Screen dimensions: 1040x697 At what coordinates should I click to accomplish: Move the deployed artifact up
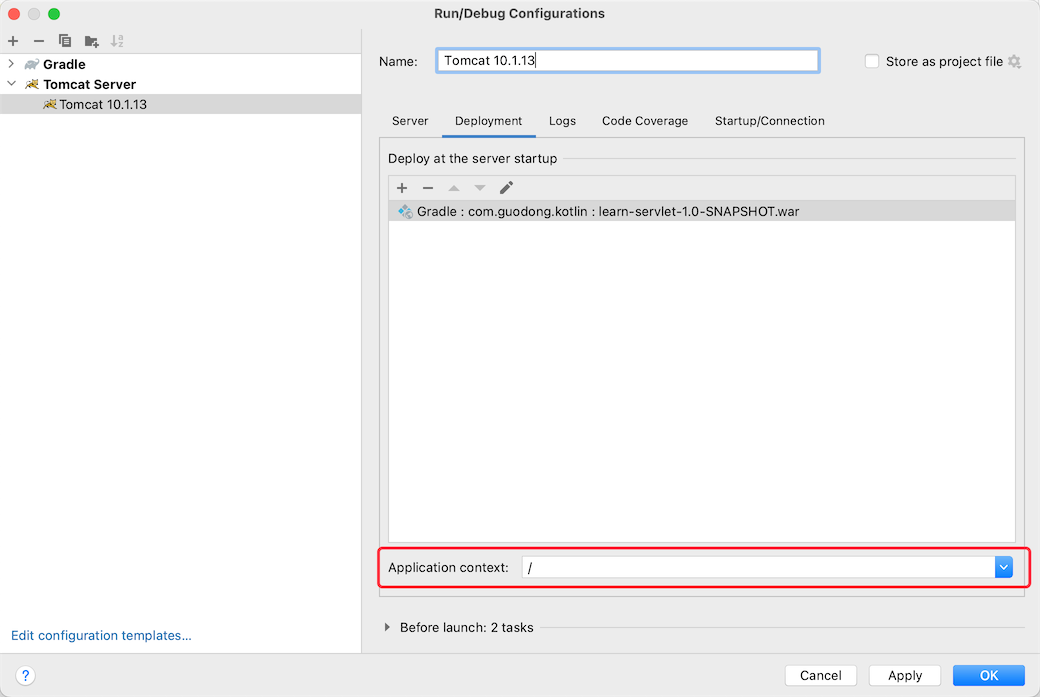[454, 187]
